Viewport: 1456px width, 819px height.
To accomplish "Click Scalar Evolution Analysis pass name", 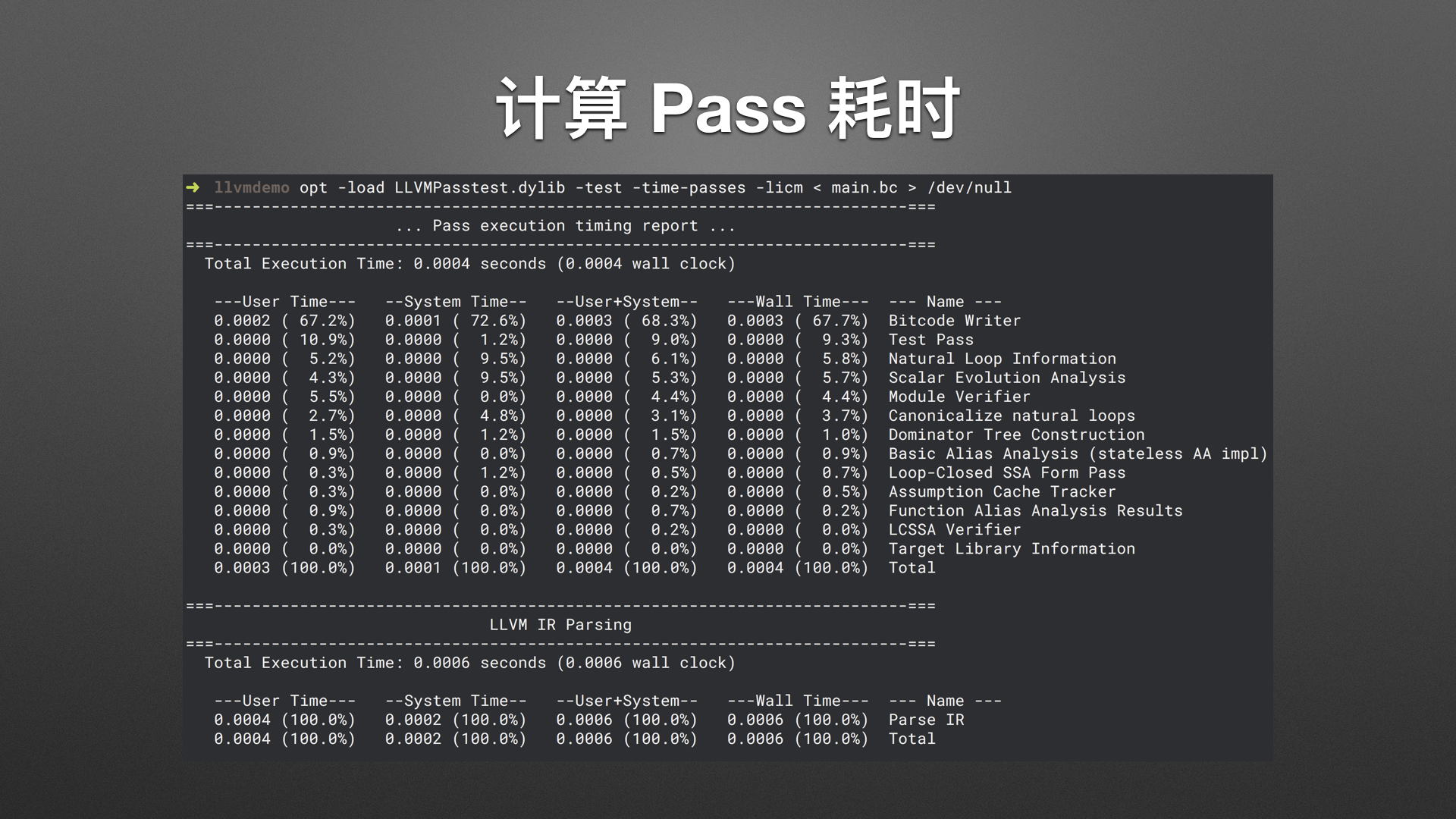I will tap(1006, 378).
